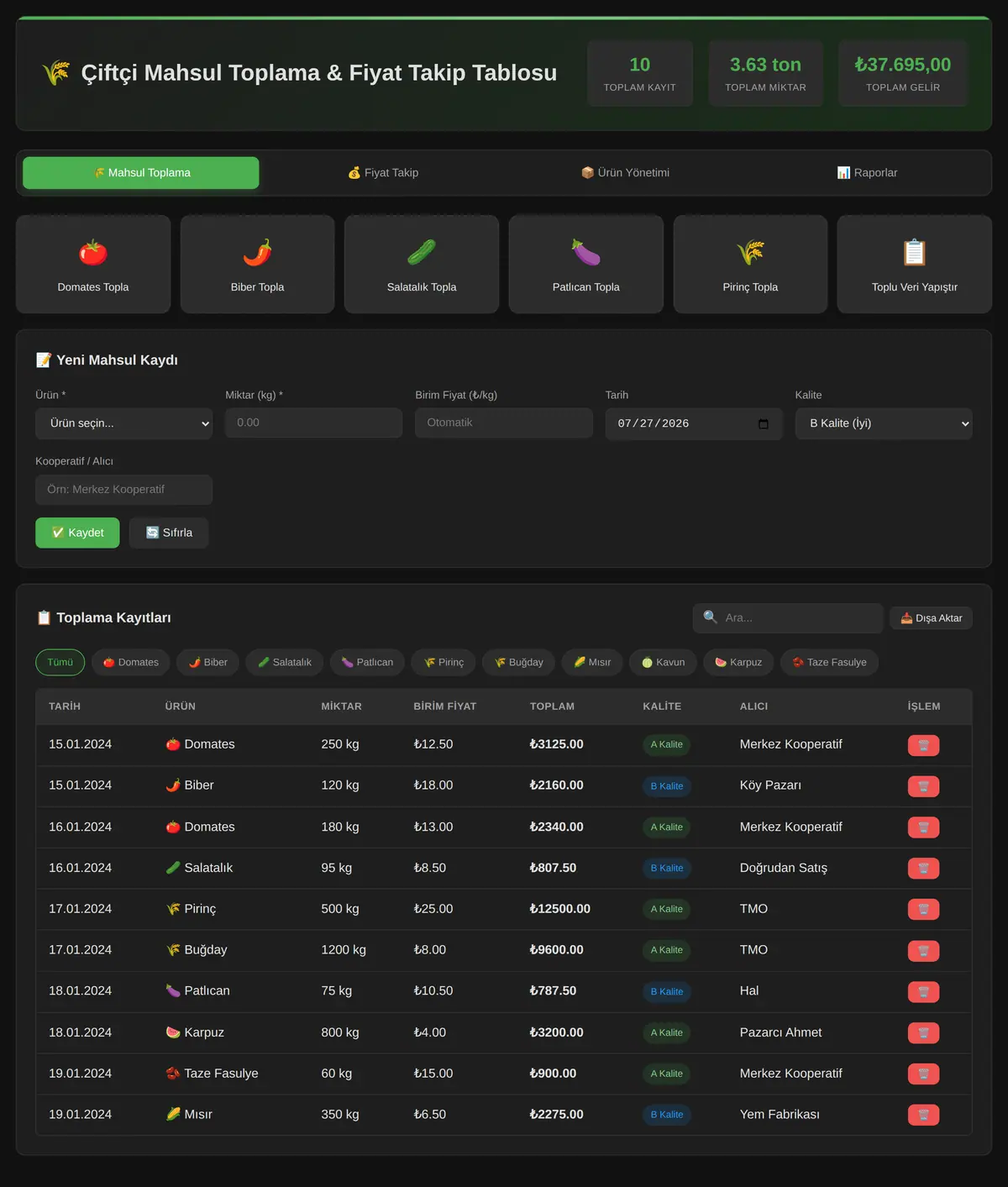Image resolution: width=1008 pixels, height=1187 pixels.
Task: Go to the Raporlar tab
Action: (867, 173)
